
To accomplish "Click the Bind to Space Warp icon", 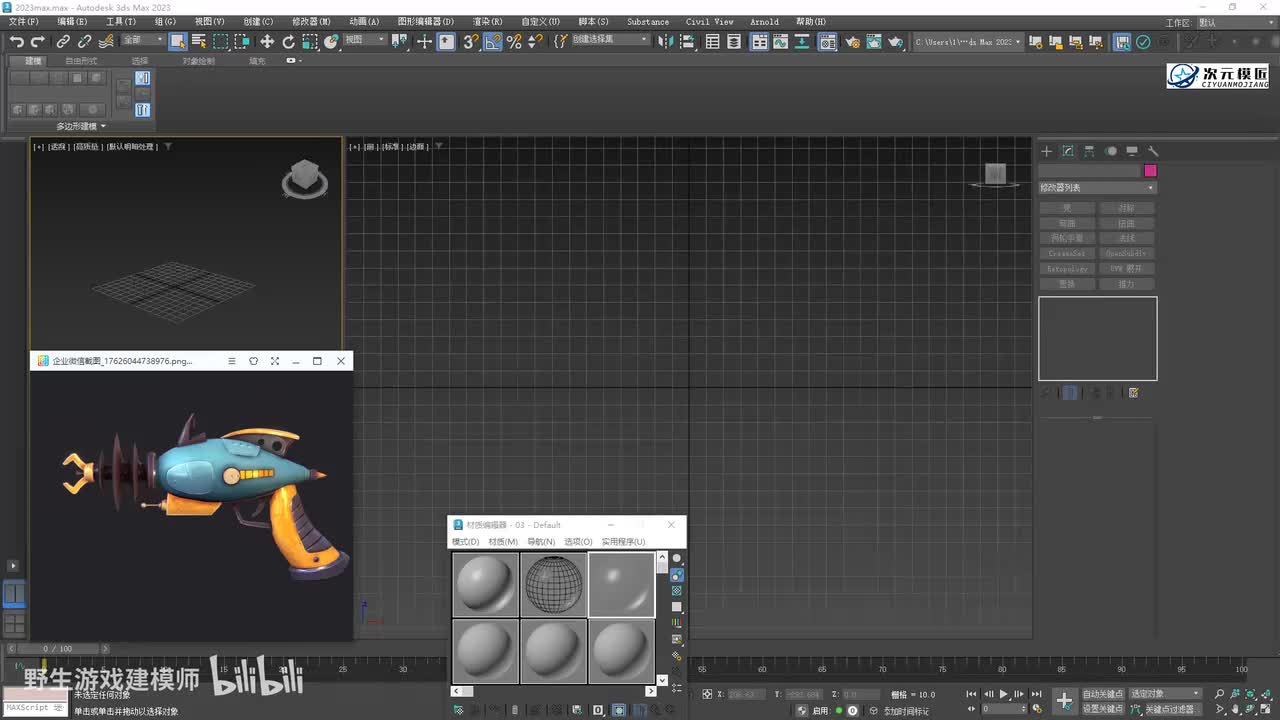I will click(x=106, y=41).
